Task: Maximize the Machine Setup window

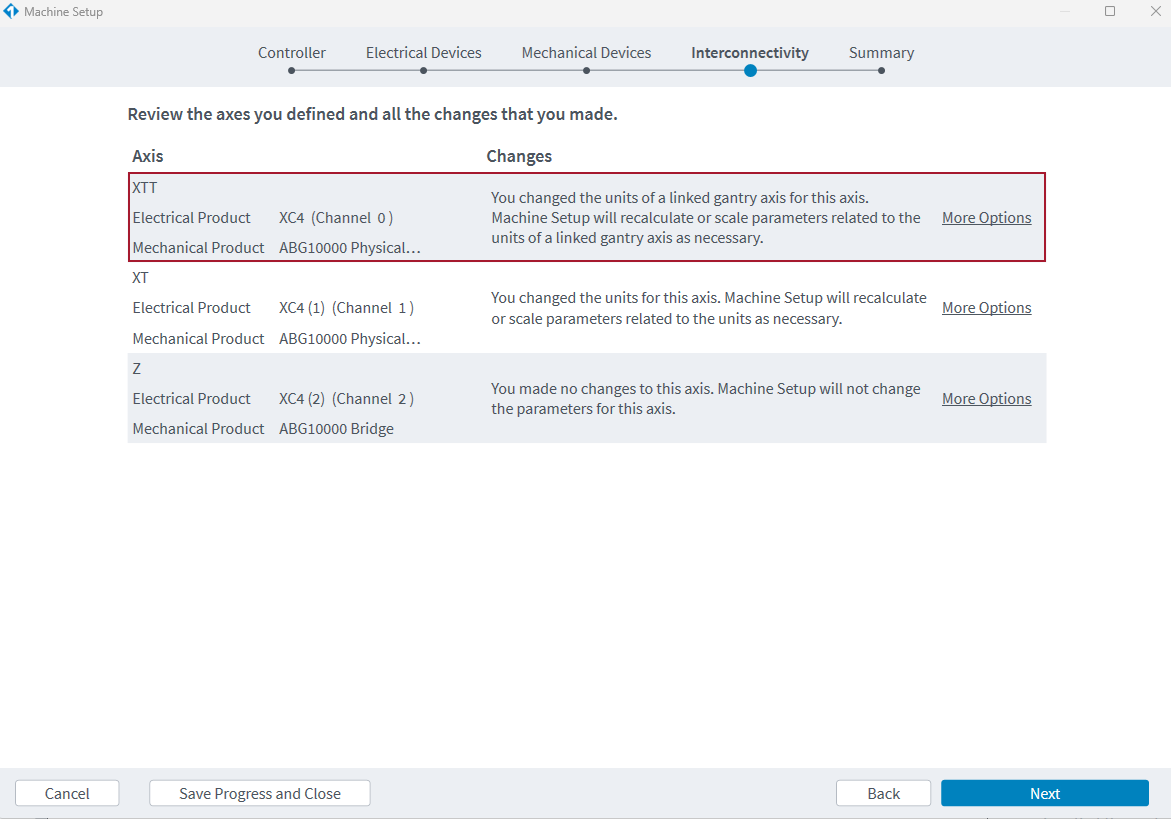Action: click(x=1110, y=12)
